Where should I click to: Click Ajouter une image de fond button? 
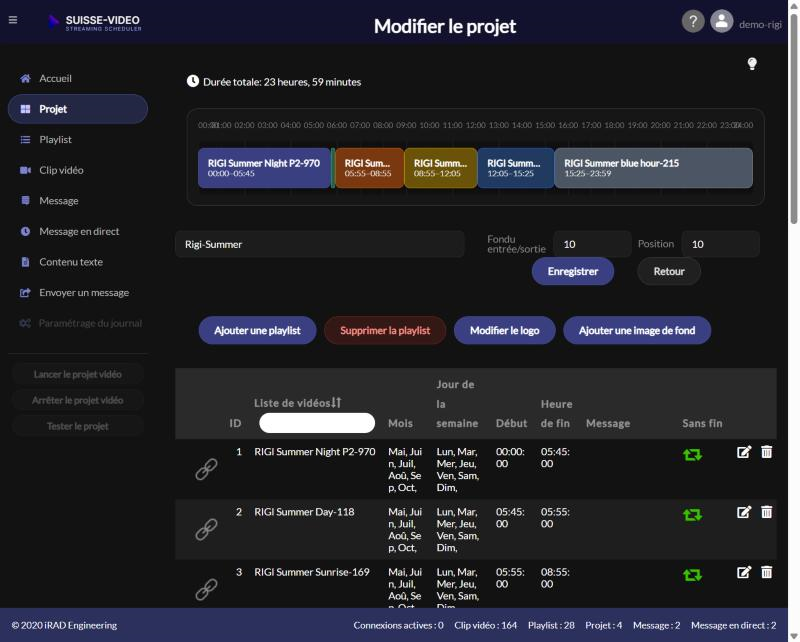(x=637, y=331)
